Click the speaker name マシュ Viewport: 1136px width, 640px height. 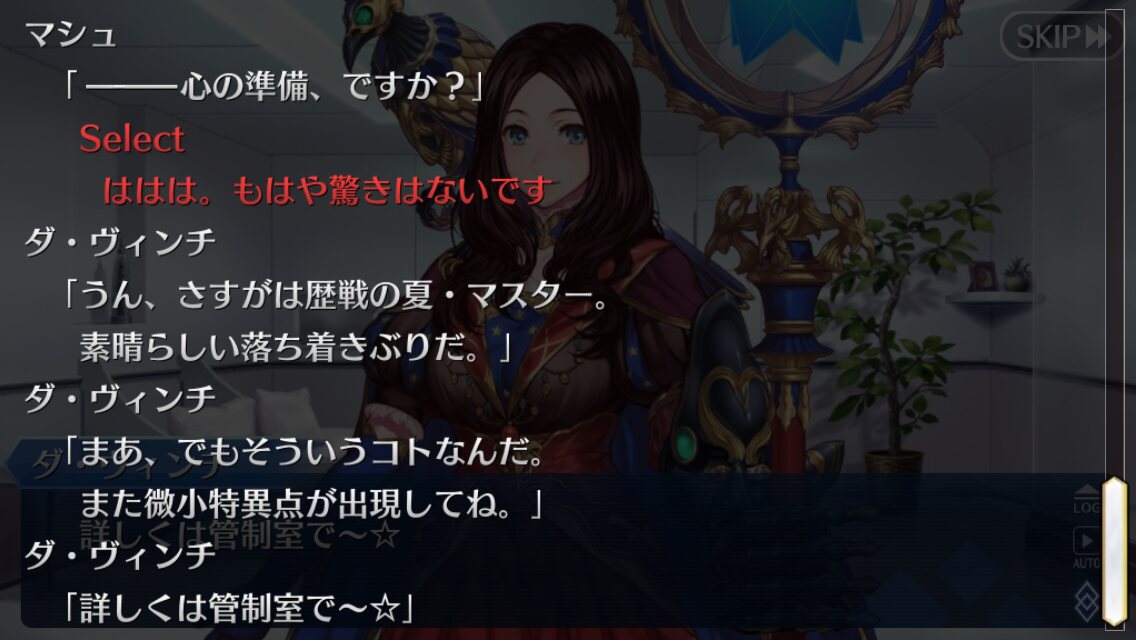70,34
